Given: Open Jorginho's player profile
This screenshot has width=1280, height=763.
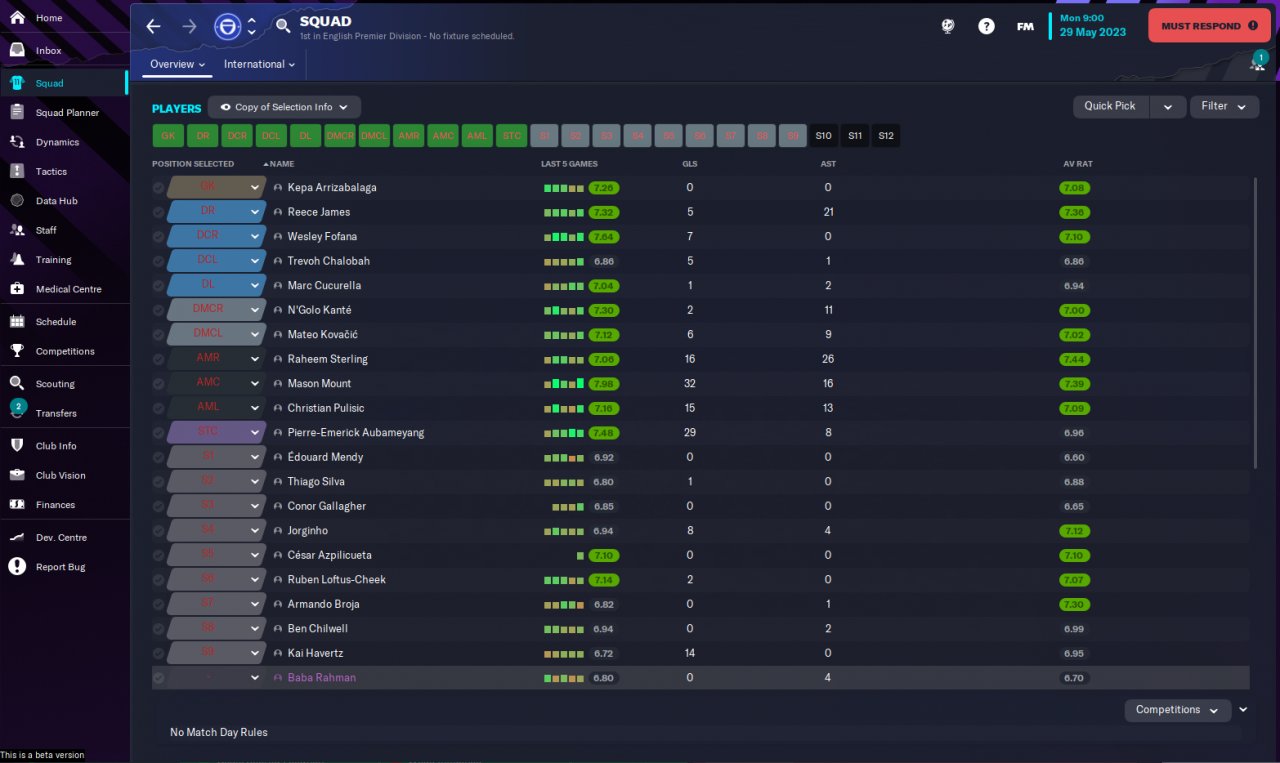Looking at the screenshot, I should click(x=307, y=531).
